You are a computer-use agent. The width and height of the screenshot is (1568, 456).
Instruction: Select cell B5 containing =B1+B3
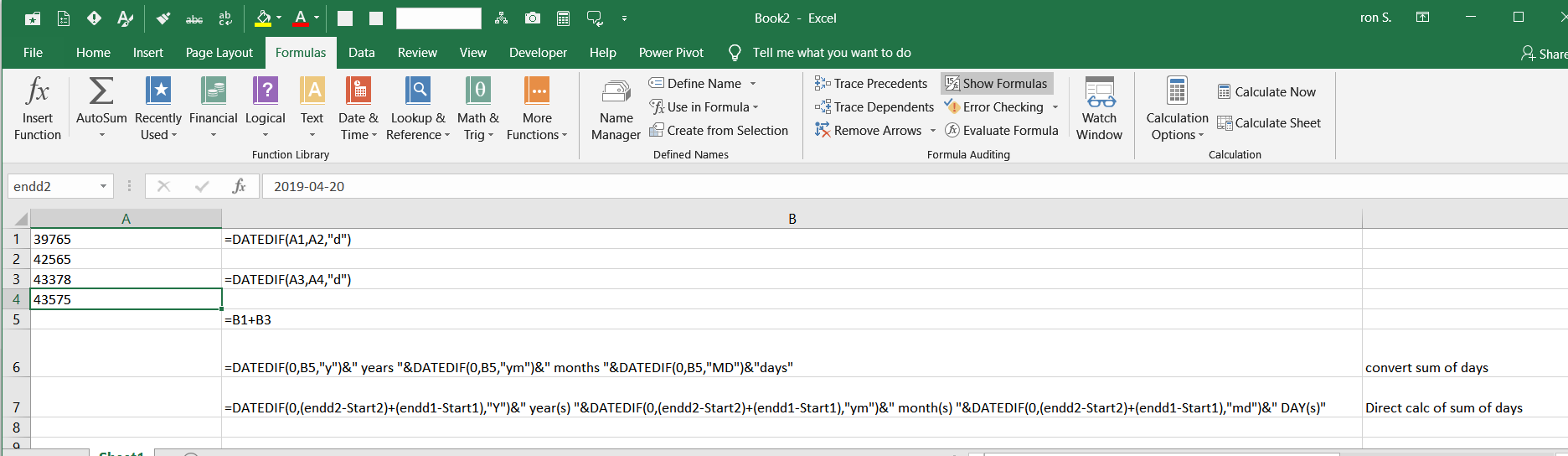coord(791,319)
